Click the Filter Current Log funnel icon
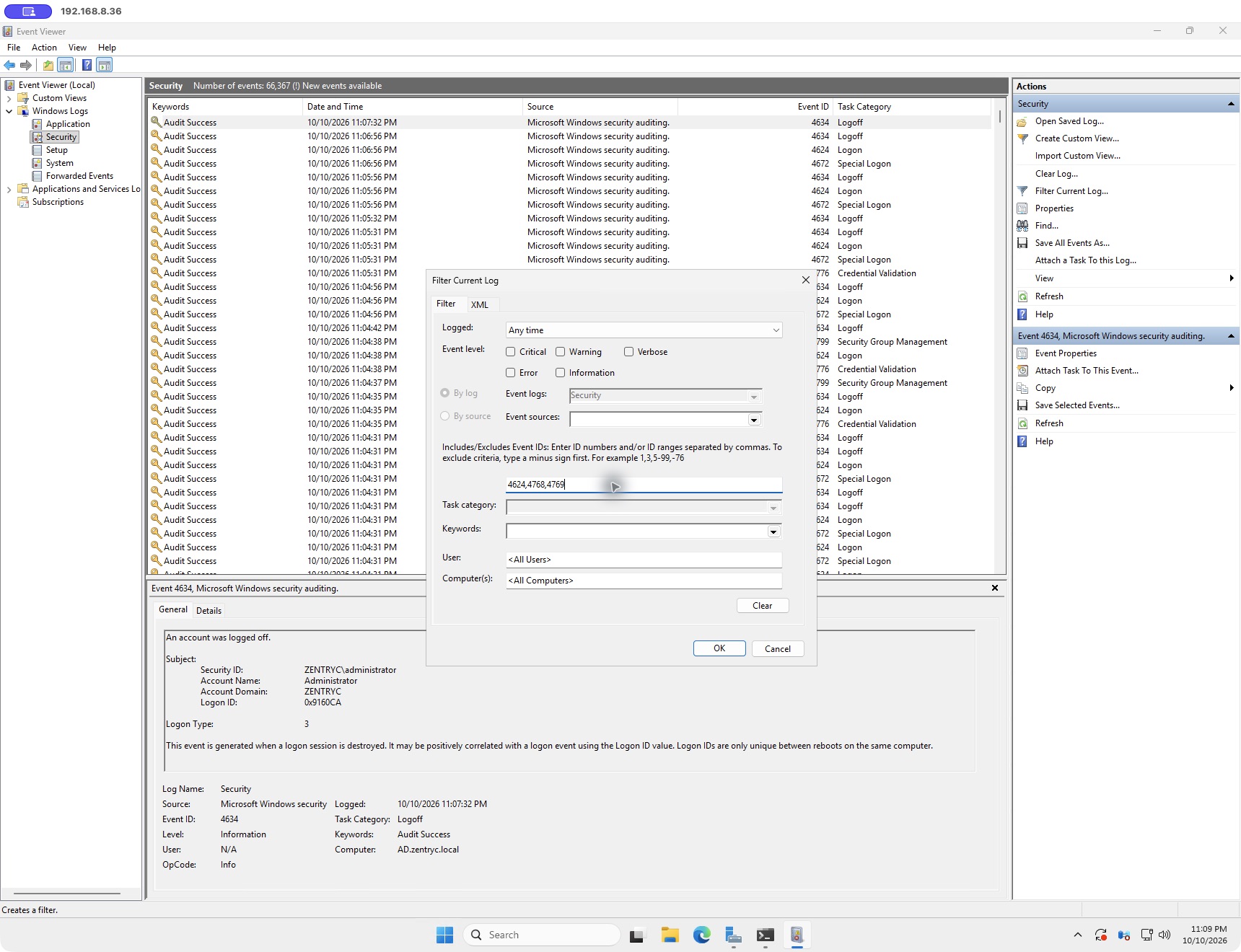 (x=1022, y=191)
